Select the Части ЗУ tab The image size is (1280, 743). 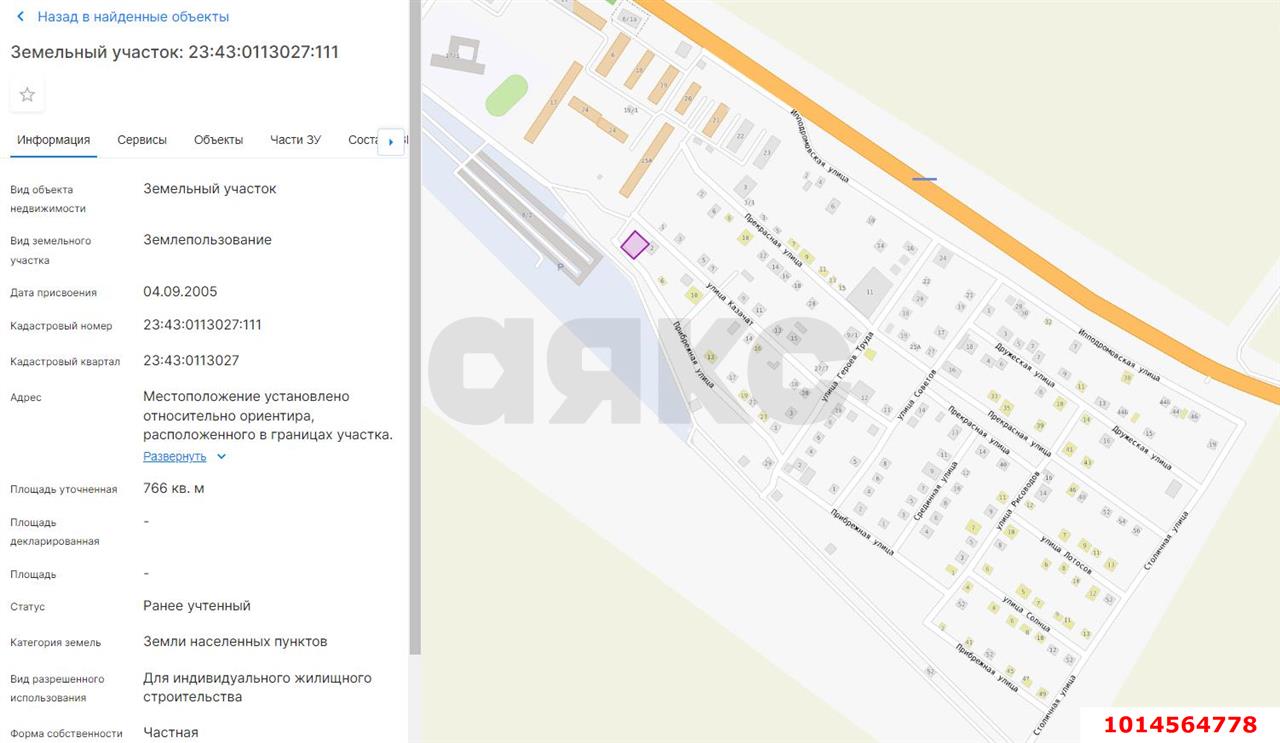click(295, 140)
